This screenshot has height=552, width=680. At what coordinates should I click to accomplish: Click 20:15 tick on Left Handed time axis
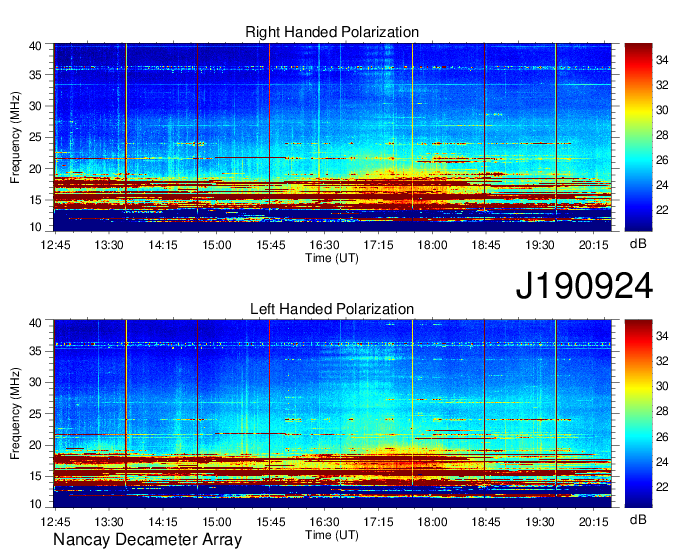coord(594,522)
